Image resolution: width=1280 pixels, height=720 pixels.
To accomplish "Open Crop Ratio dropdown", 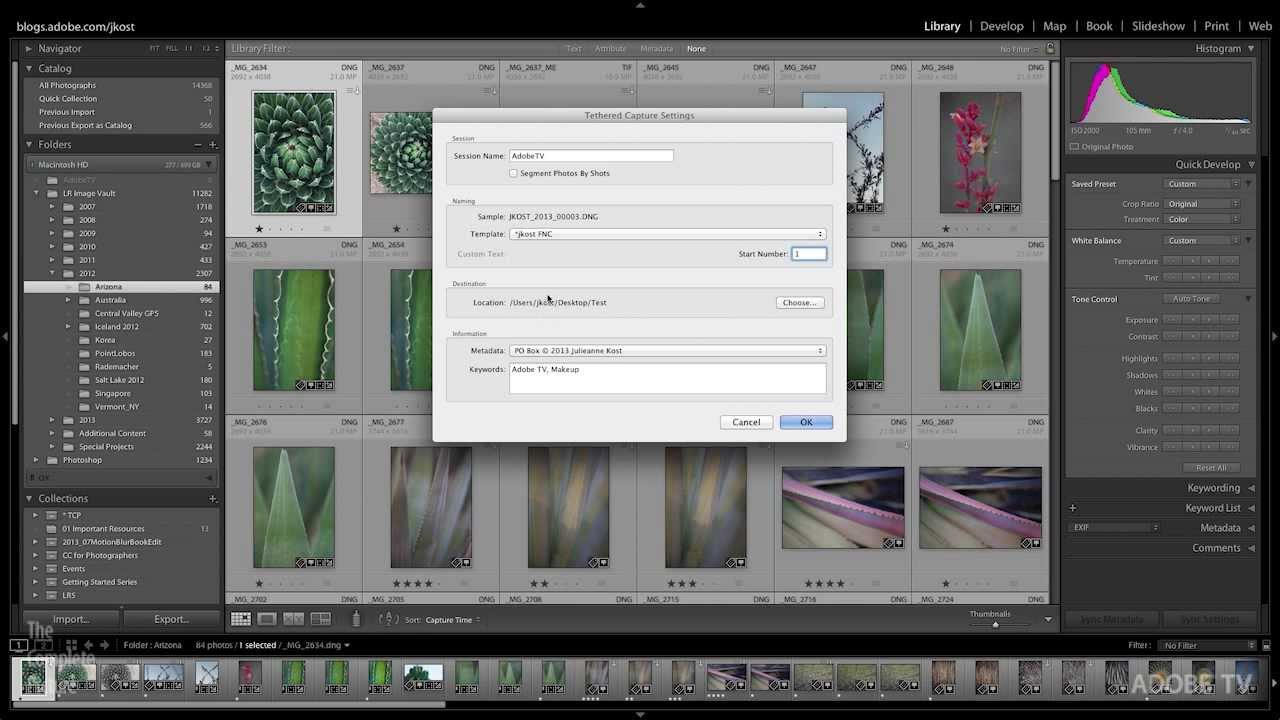I will pyautogui.click(x=1203, y=204).
